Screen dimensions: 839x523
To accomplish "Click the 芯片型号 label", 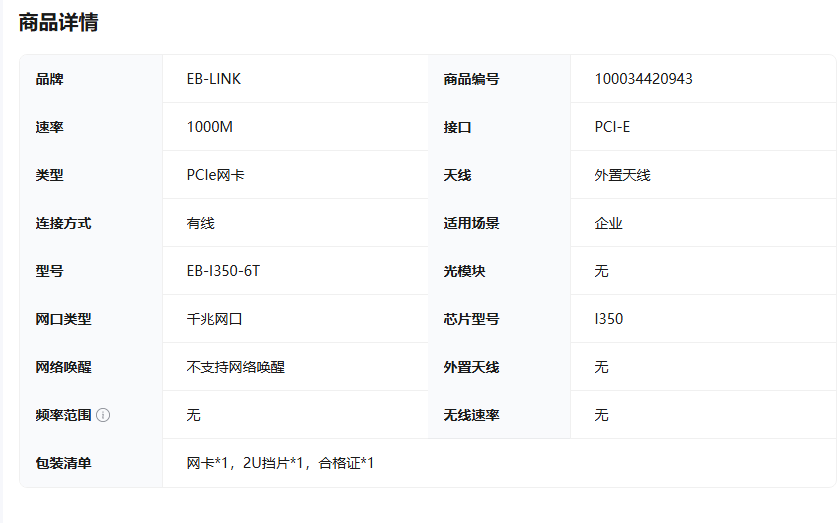I will tap(471, 319).
